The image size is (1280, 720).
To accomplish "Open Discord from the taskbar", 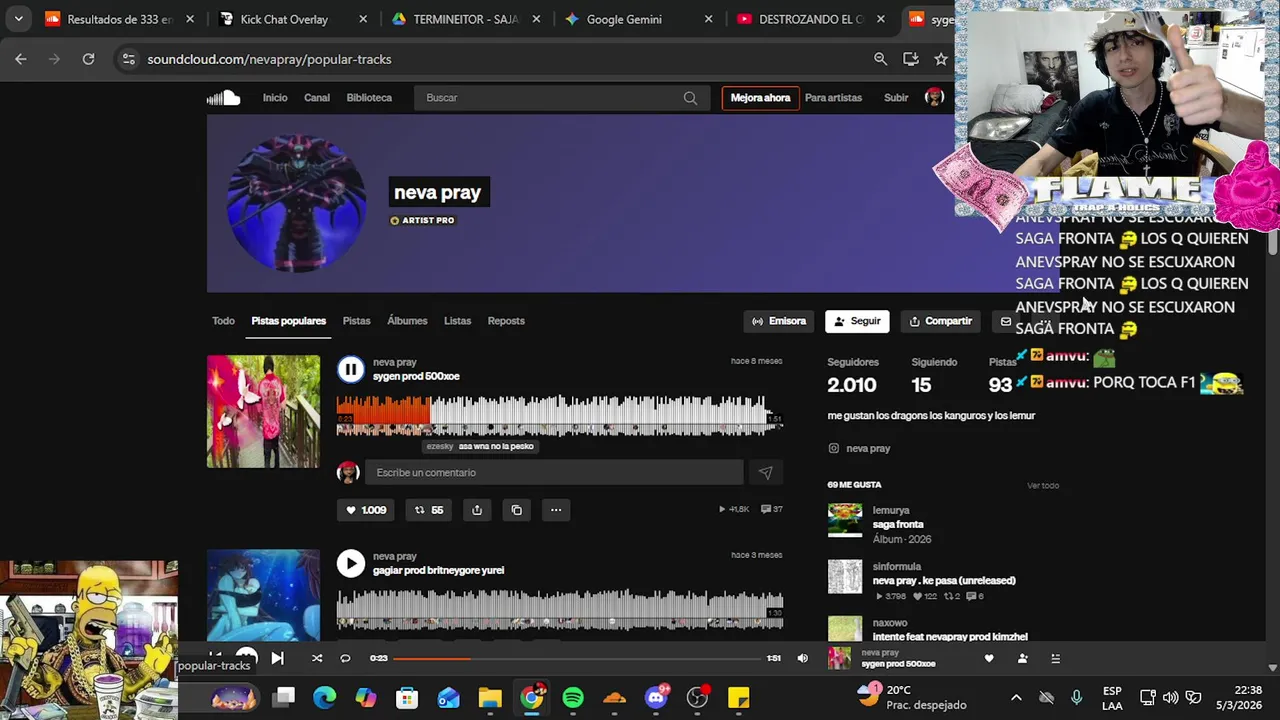I will point(656,697).
